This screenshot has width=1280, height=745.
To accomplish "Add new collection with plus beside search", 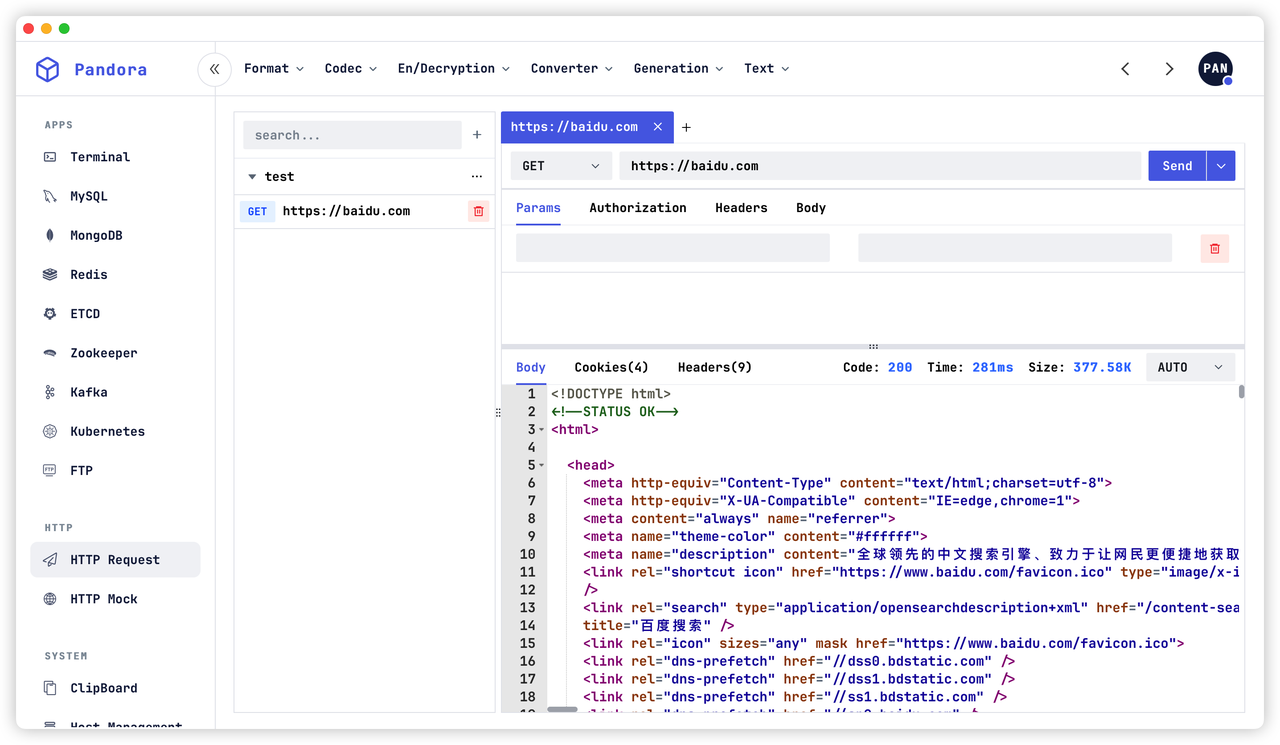I will click(x=477, y=135).
